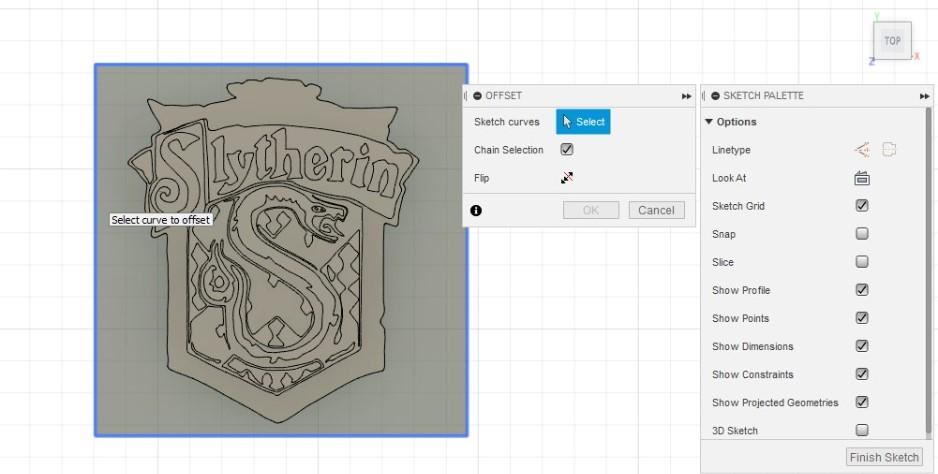The height and width of the screenshot is (474, 938).
Task: Select the centerline Linetype icon
Action: [890, 150]
